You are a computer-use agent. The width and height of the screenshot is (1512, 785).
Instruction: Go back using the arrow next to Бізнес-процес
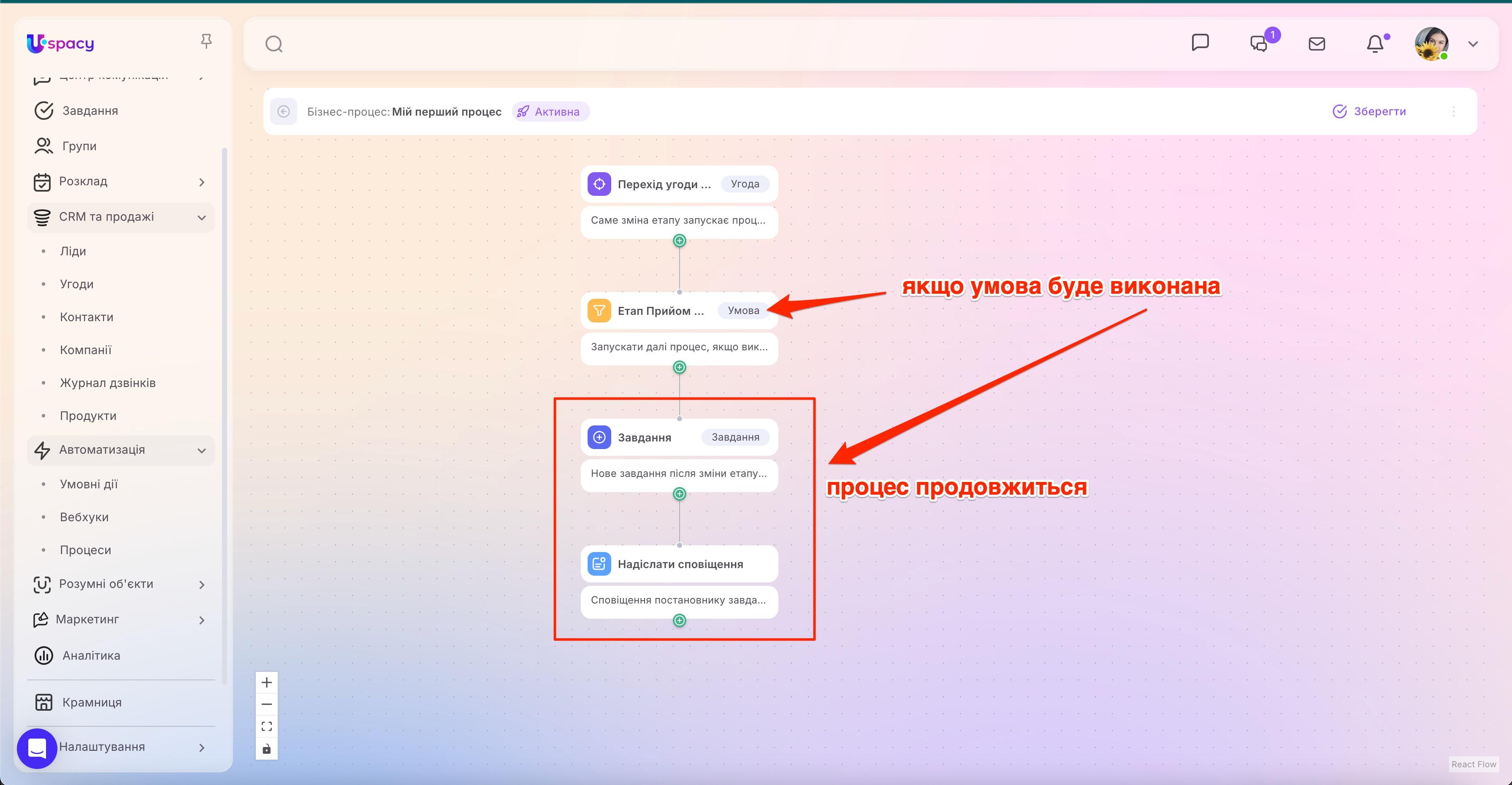284,111
